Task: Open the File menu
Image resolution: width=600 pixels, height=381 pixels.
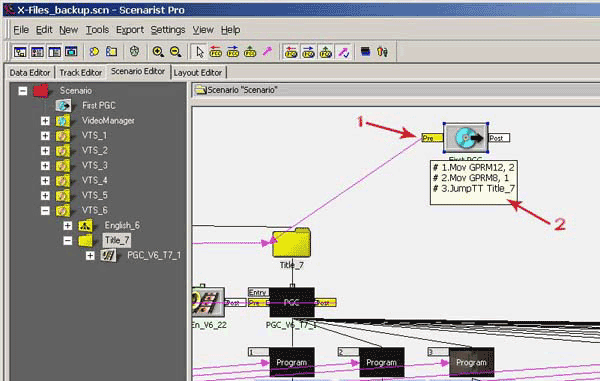Action: [x=21, y=30]
